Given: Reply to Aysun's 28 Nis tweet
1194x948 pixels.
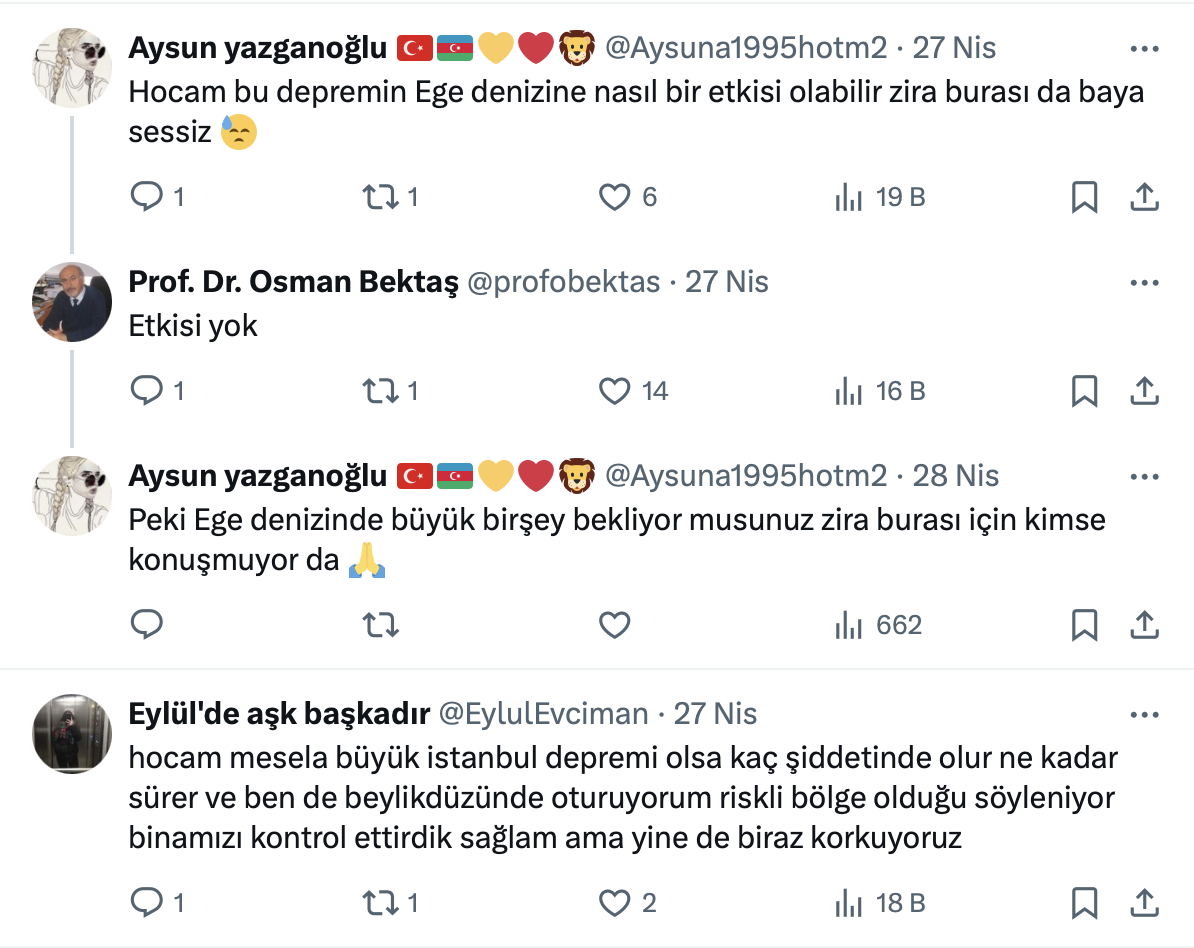Looking at the screenshot, I should pos(147,625).
